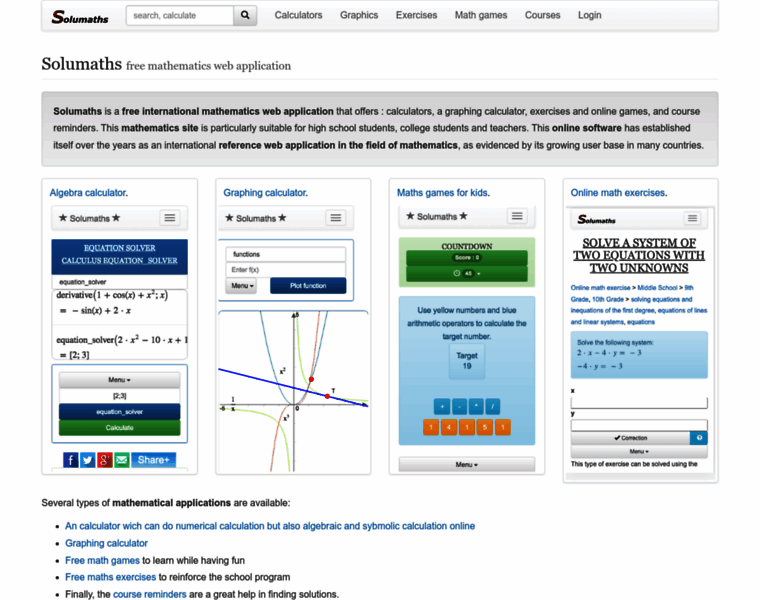Click the divide operator tile in Countdown game

(492, 407)
